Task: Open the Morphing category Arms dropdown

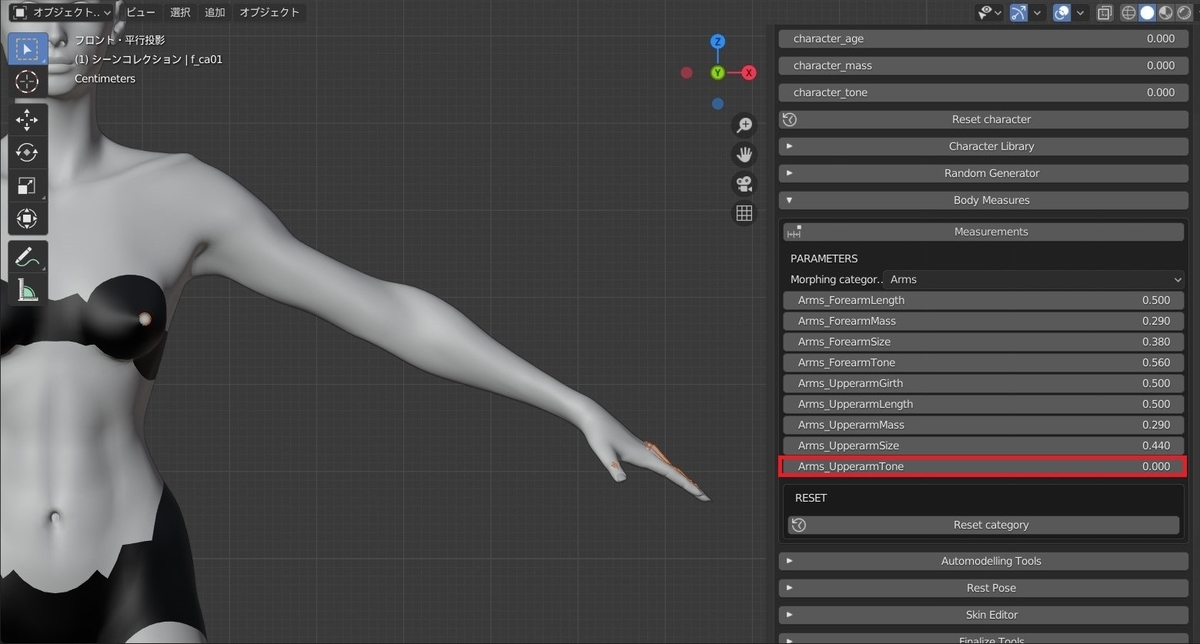Action: pos(1035,280)
